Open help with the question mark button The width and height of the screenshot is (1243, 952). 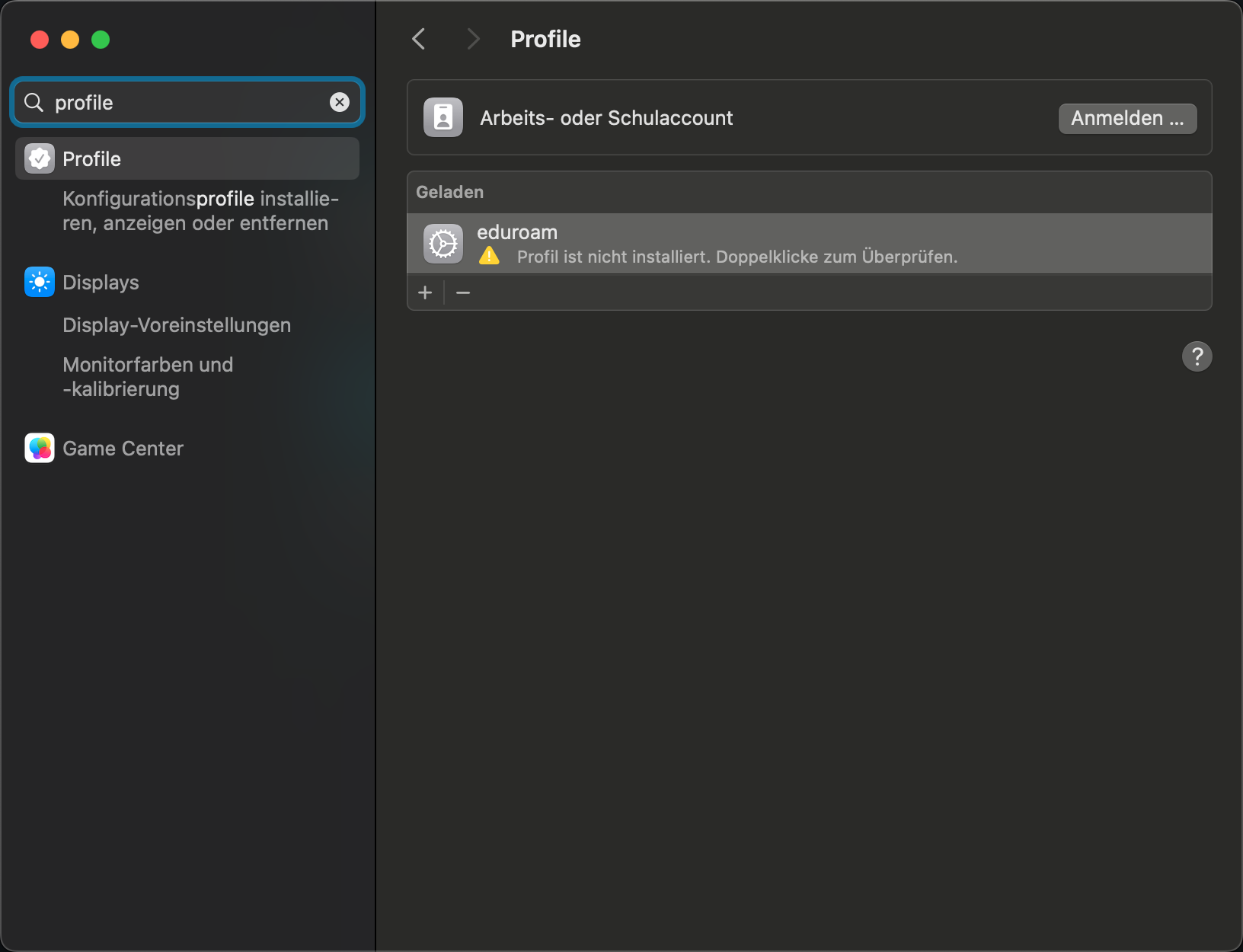tap(1197, 356)
